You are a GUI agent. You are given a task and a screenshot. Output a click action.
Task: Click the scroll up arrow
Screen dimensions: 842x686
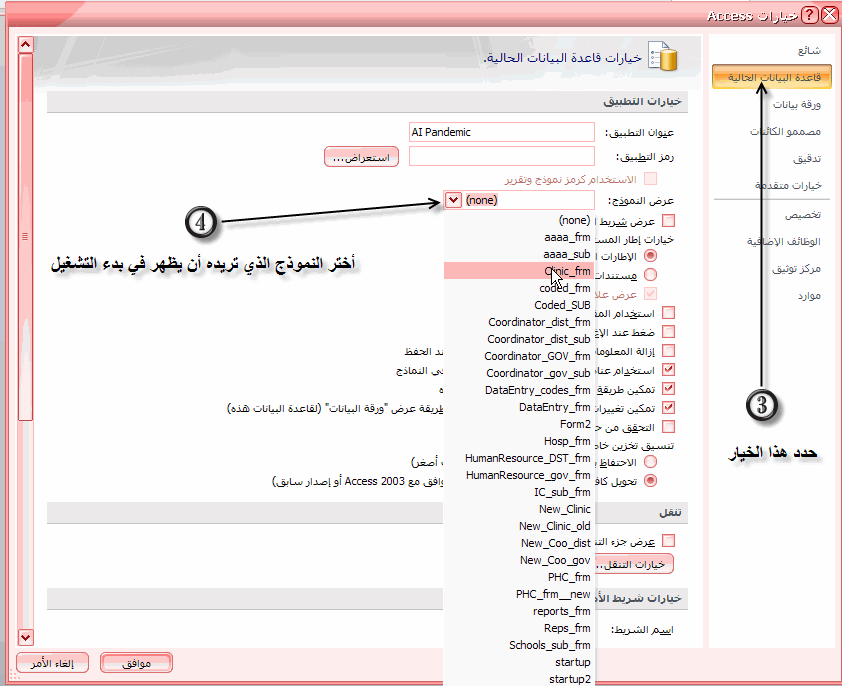[x=25, y=45]
